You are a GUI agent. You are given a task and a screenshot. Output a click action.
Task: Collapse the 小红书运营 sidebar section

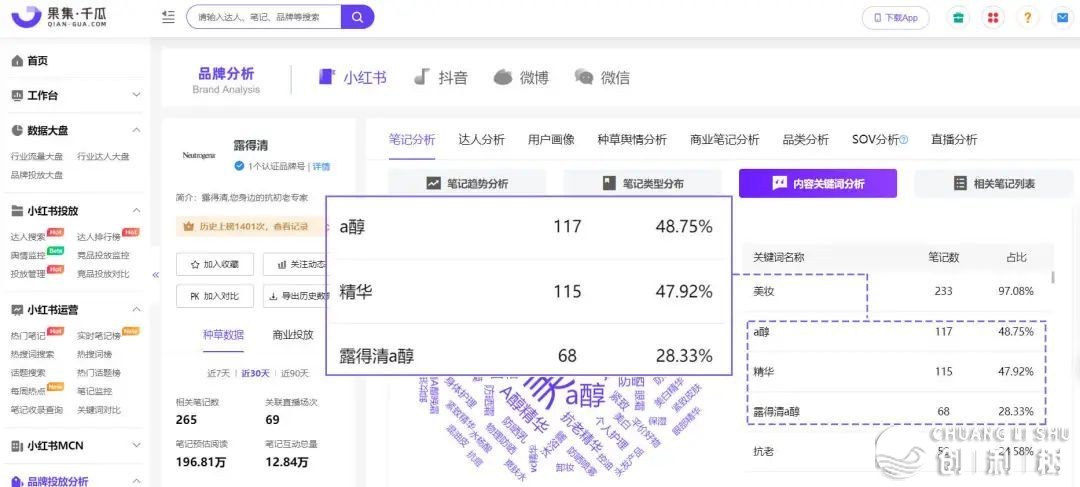tap(136, 309)
